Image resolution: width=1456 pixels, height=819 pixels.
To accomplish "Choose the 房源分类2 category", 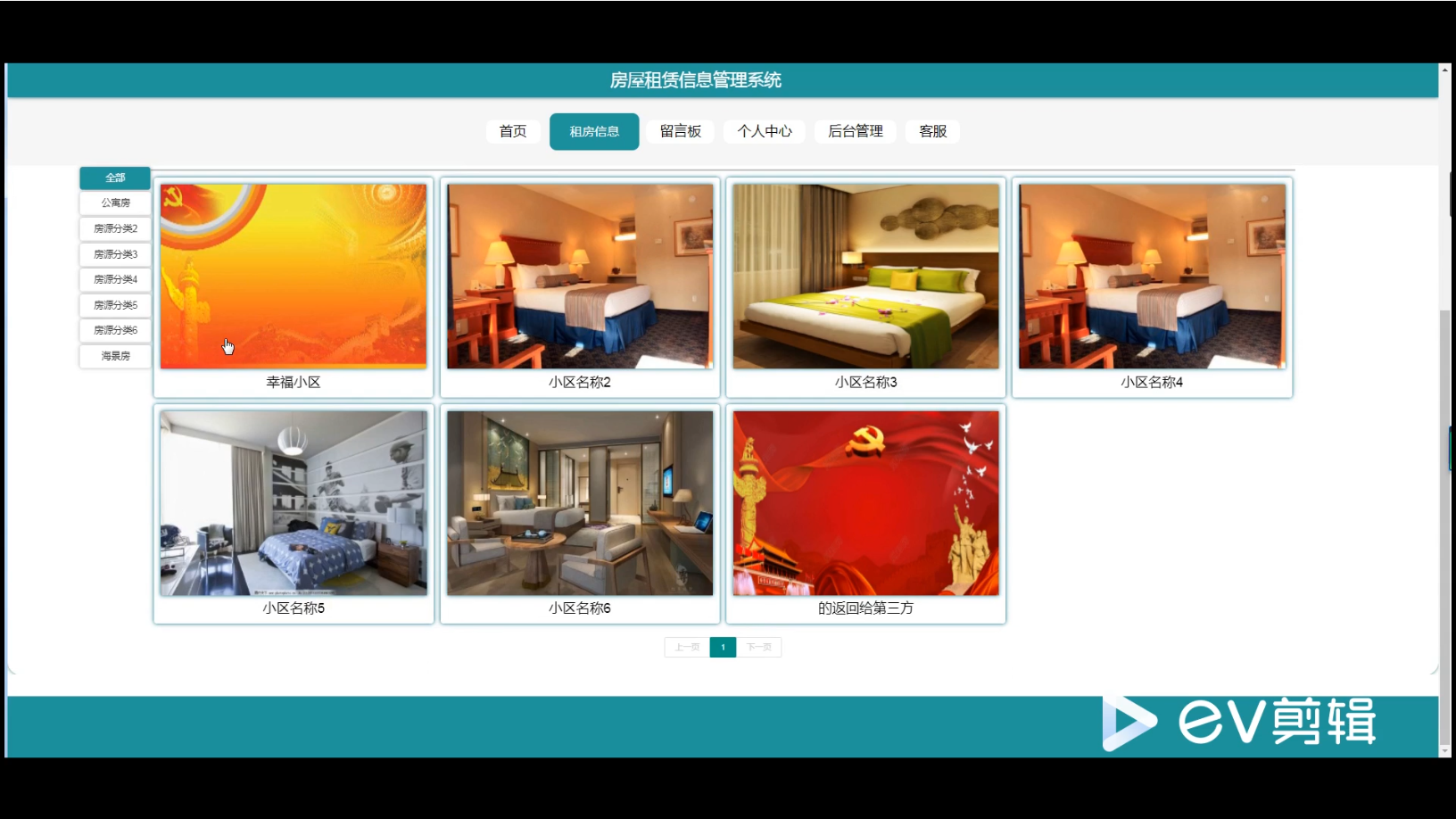I will [115, 228].
